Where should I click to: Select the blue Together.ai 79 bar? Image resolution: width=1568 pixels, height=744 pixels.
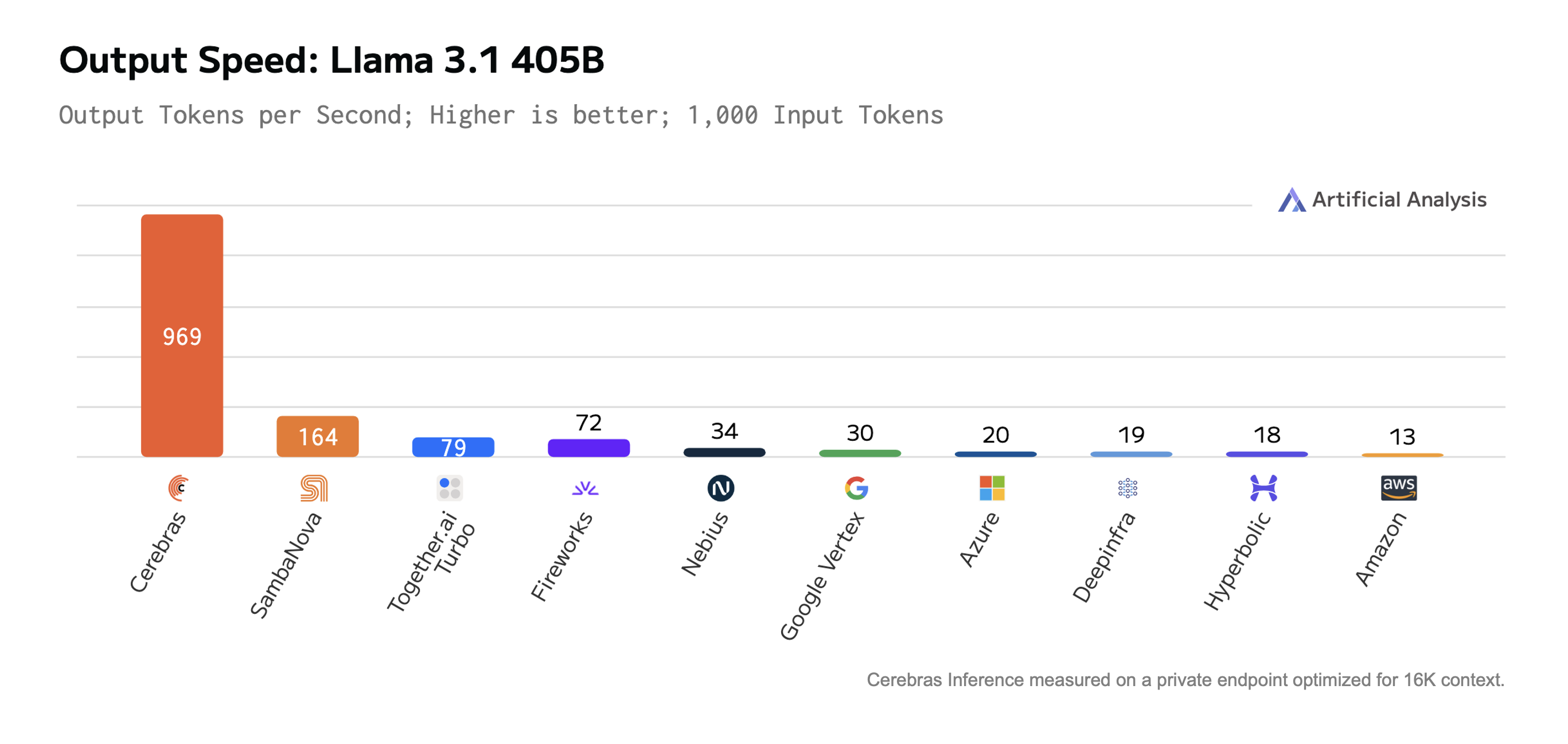[454, 447]
